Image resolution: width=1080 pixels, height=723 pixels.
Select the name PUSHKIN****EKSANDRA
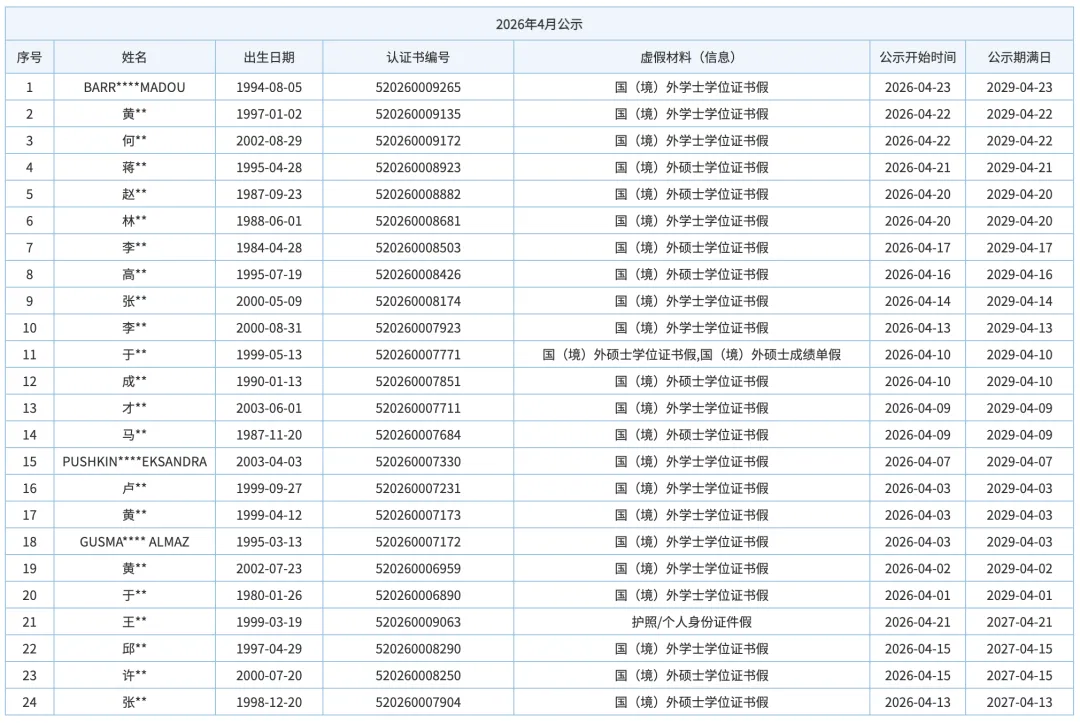[x=134, y=462]
